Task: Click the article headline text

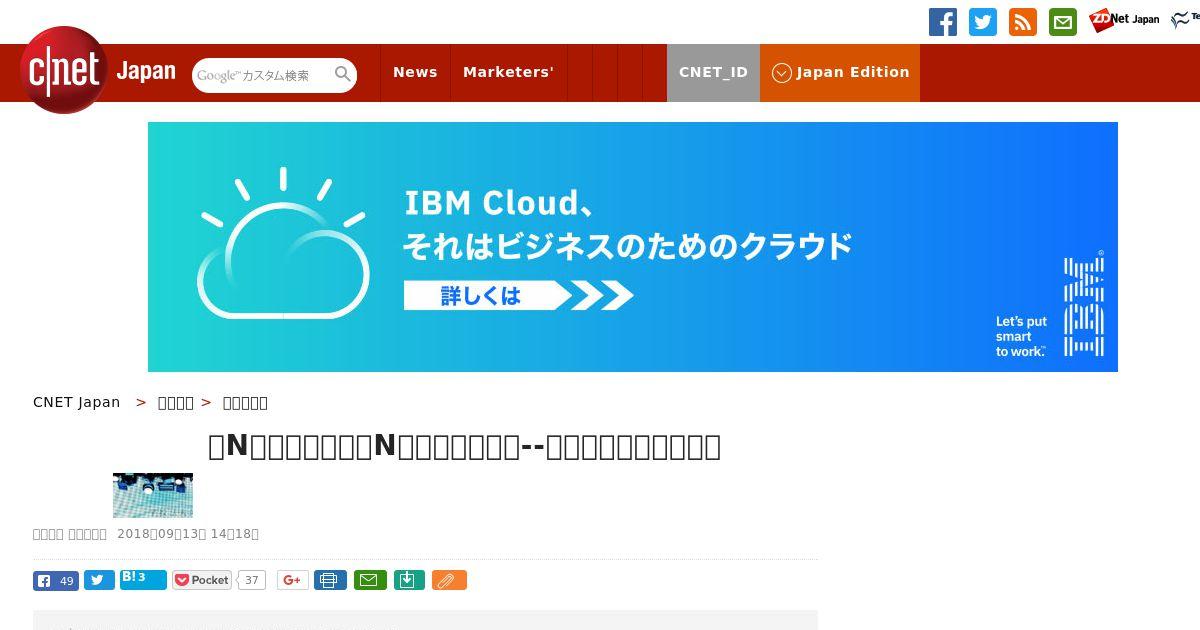Action: pos(464,446)
